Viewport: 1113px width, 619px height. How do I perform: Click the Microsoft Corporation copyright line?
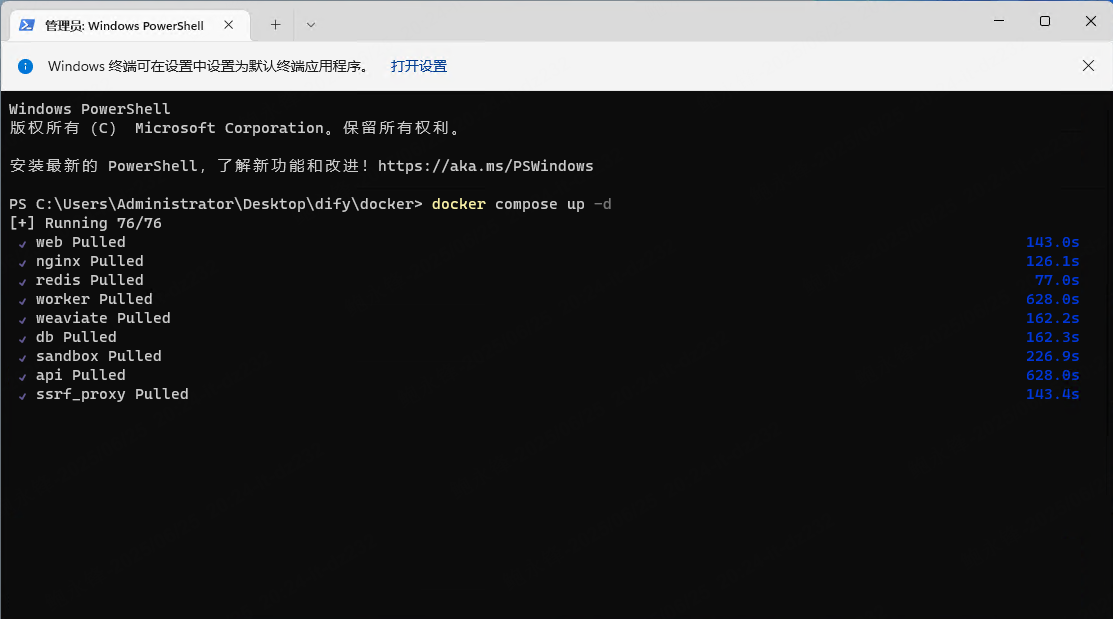(235, 128)
